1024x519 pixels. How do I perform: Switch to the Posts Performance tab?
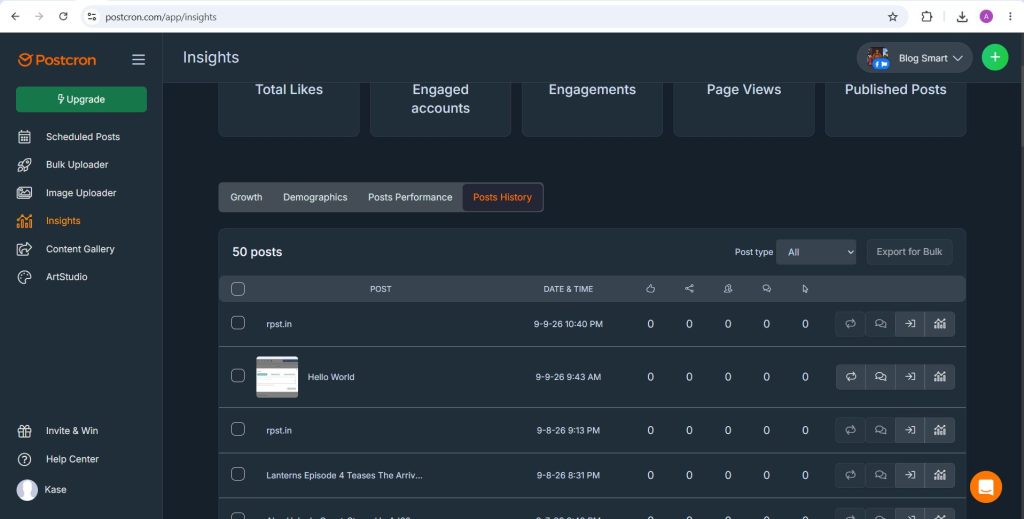(x=409, y=197)
